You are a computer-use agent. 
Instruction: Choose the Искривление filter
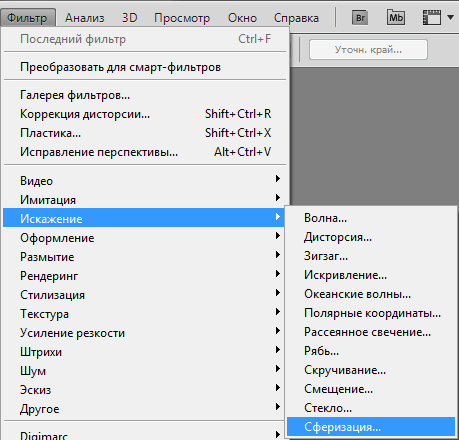click(x=371, y=275)
